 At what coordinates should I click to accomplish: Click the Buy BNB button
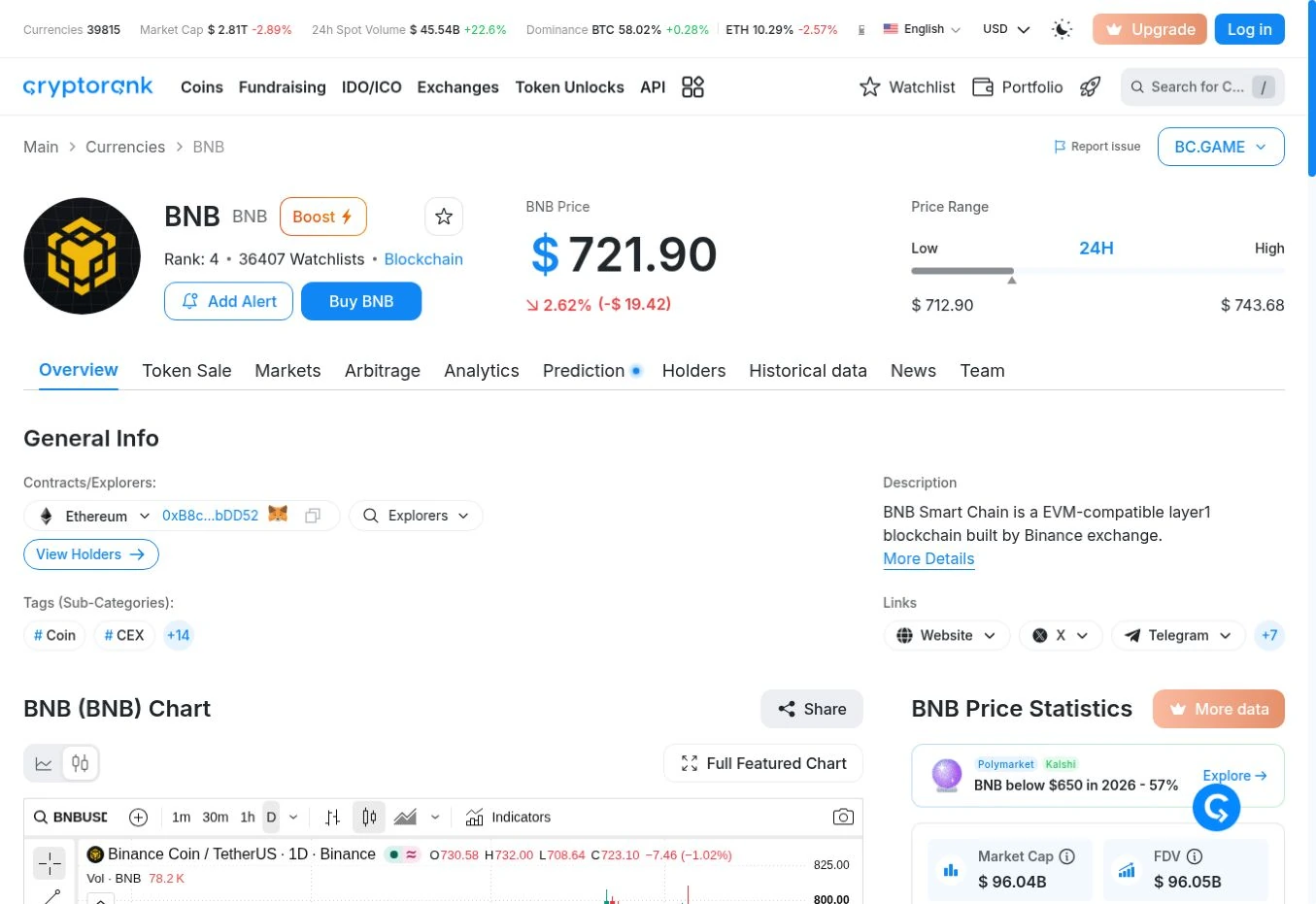point(361,301)
